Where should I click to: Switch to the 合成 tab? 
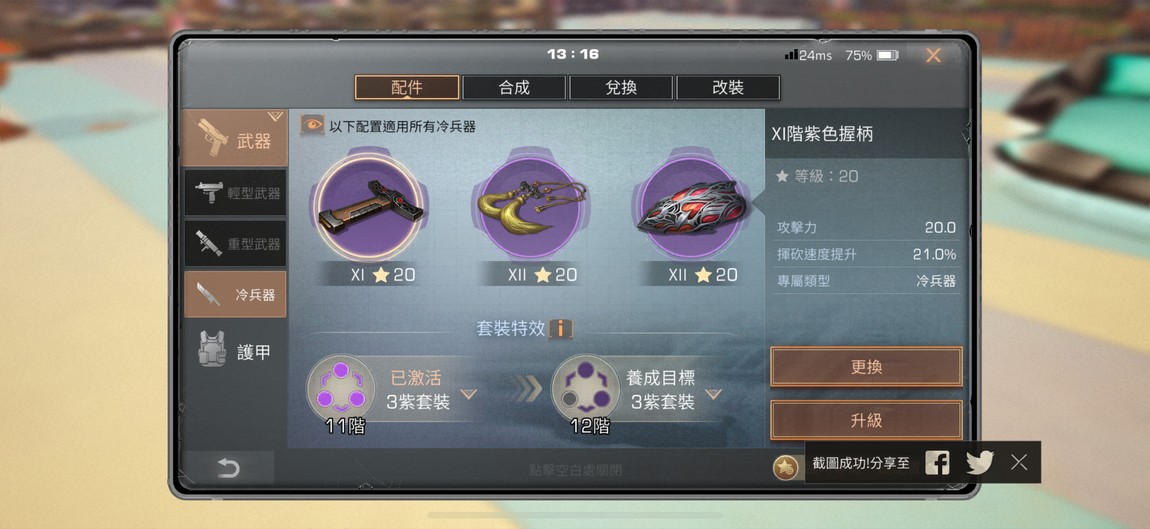coord(514,88)
